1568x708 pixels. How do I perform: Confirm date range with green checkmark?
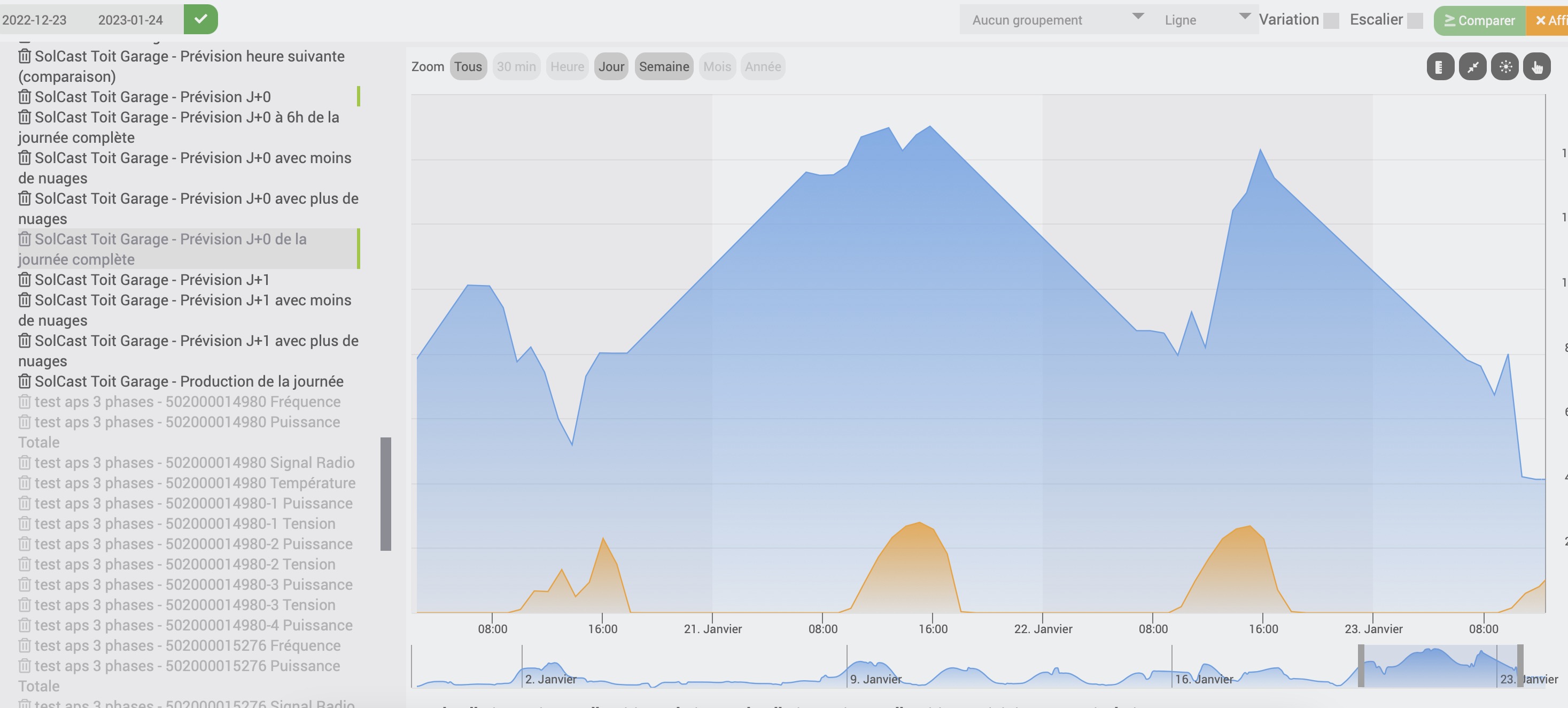click(x=201, y=19)
